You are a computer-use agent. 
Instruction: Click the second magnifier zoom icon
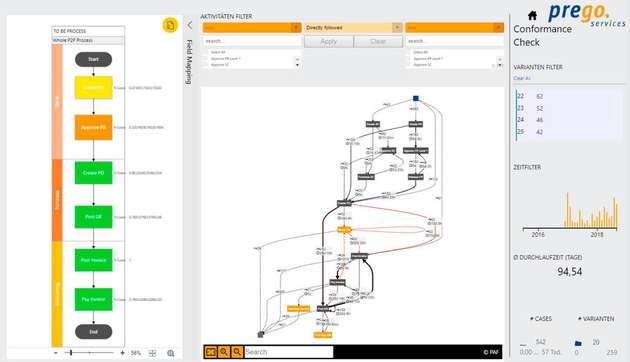[x=237, y=352]
